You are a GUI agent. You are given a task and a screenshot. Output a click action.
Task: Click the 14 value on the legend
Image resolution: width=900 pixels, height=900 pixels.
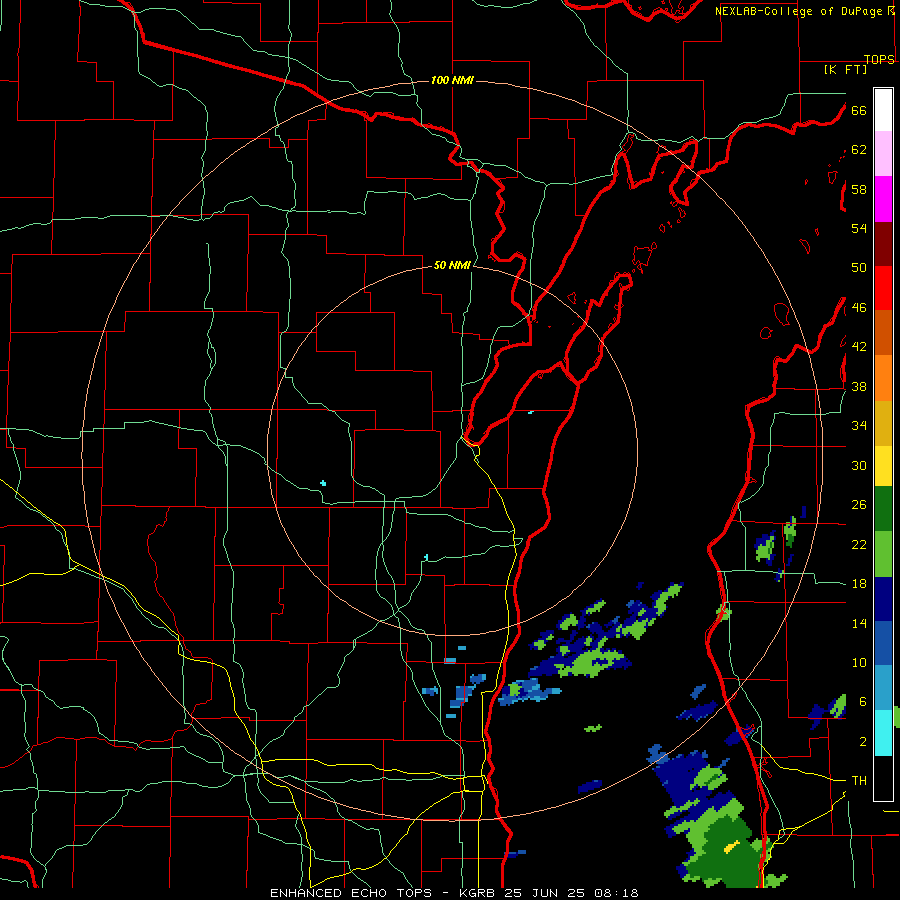pyautogui.click(x=859, y=623)
